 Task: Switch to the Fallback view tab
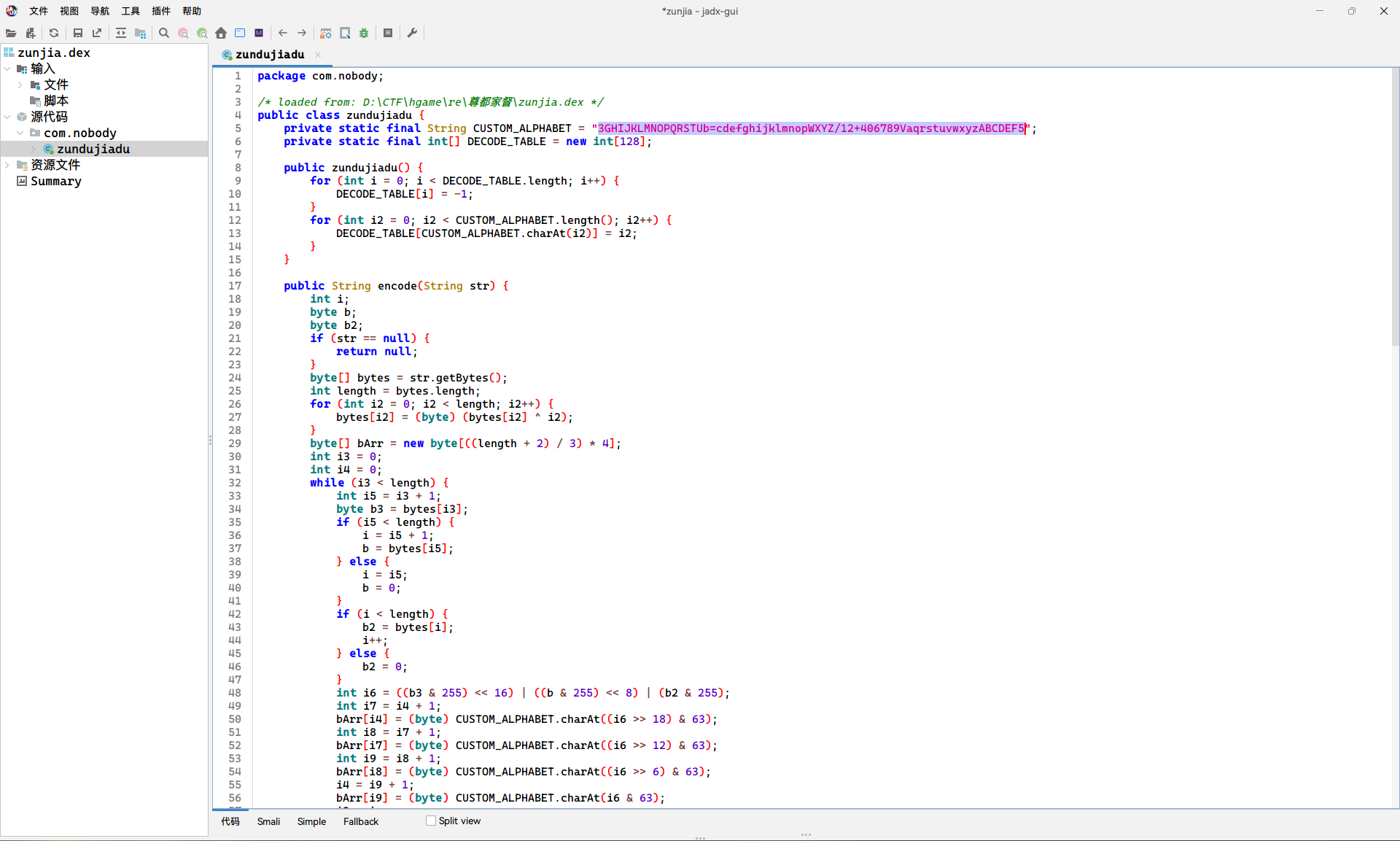(361, 821)
